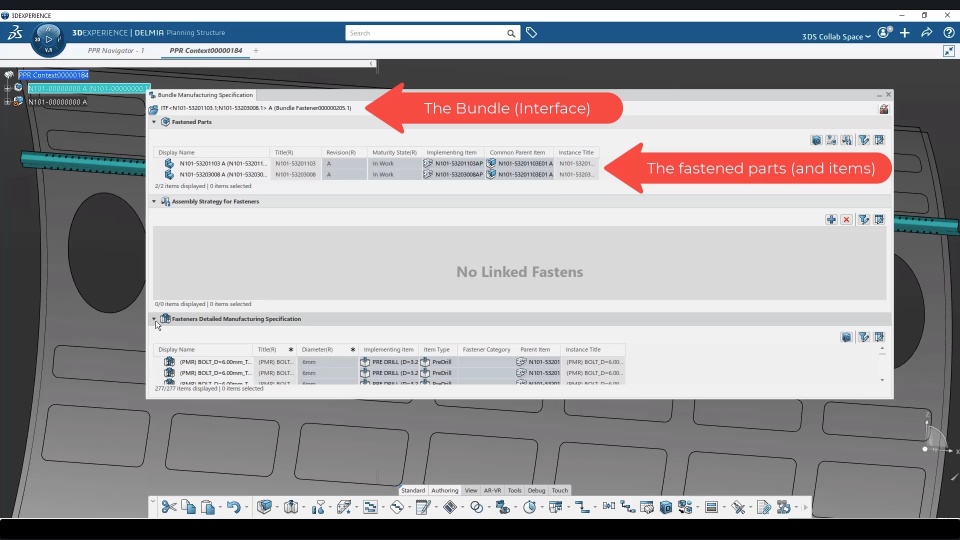The height and width of the screenshot is (540, 960).
Task: Sort by Common Parent Item column header
Action: [517, 152]
